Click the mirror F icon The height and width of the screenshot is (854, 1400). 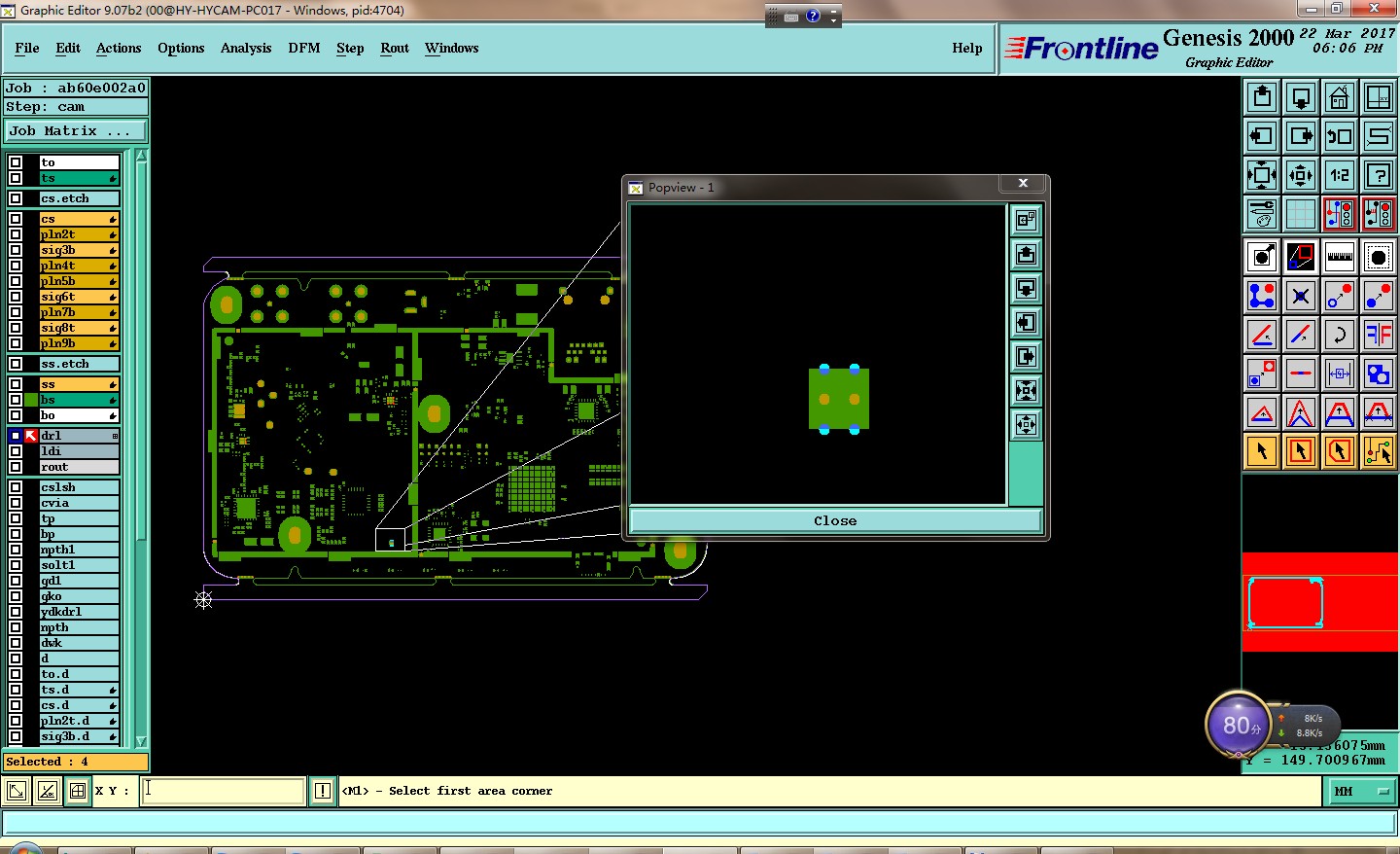tap(1379, 335)
